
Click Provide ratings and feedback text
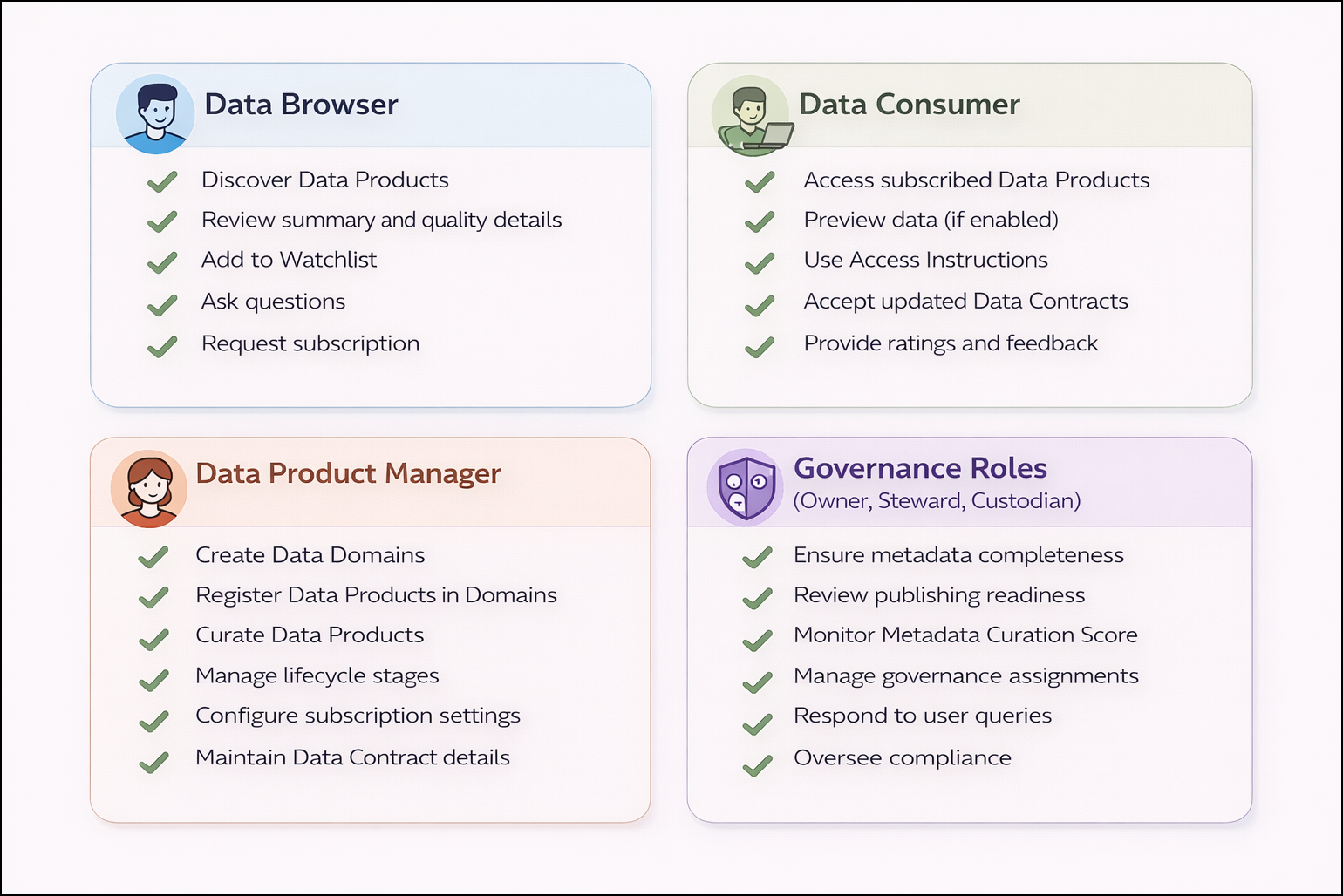[x=951, y=343]
